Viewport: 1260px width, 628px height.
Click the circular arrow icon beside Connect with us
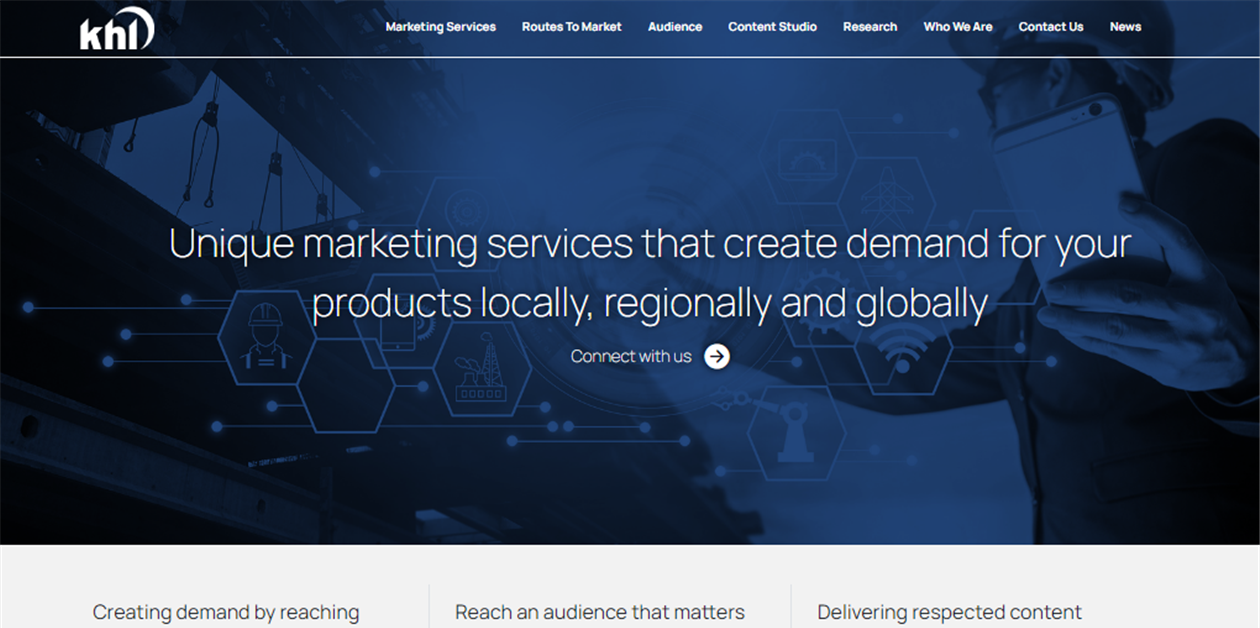716,356
